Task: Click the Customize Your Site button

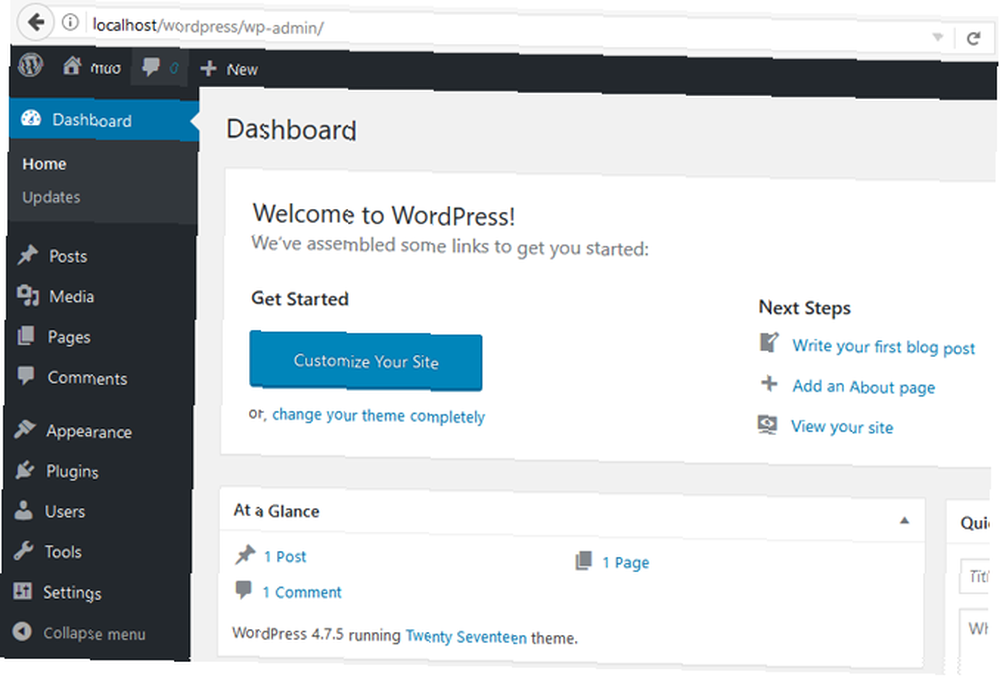Action: (x=366, y=361)
